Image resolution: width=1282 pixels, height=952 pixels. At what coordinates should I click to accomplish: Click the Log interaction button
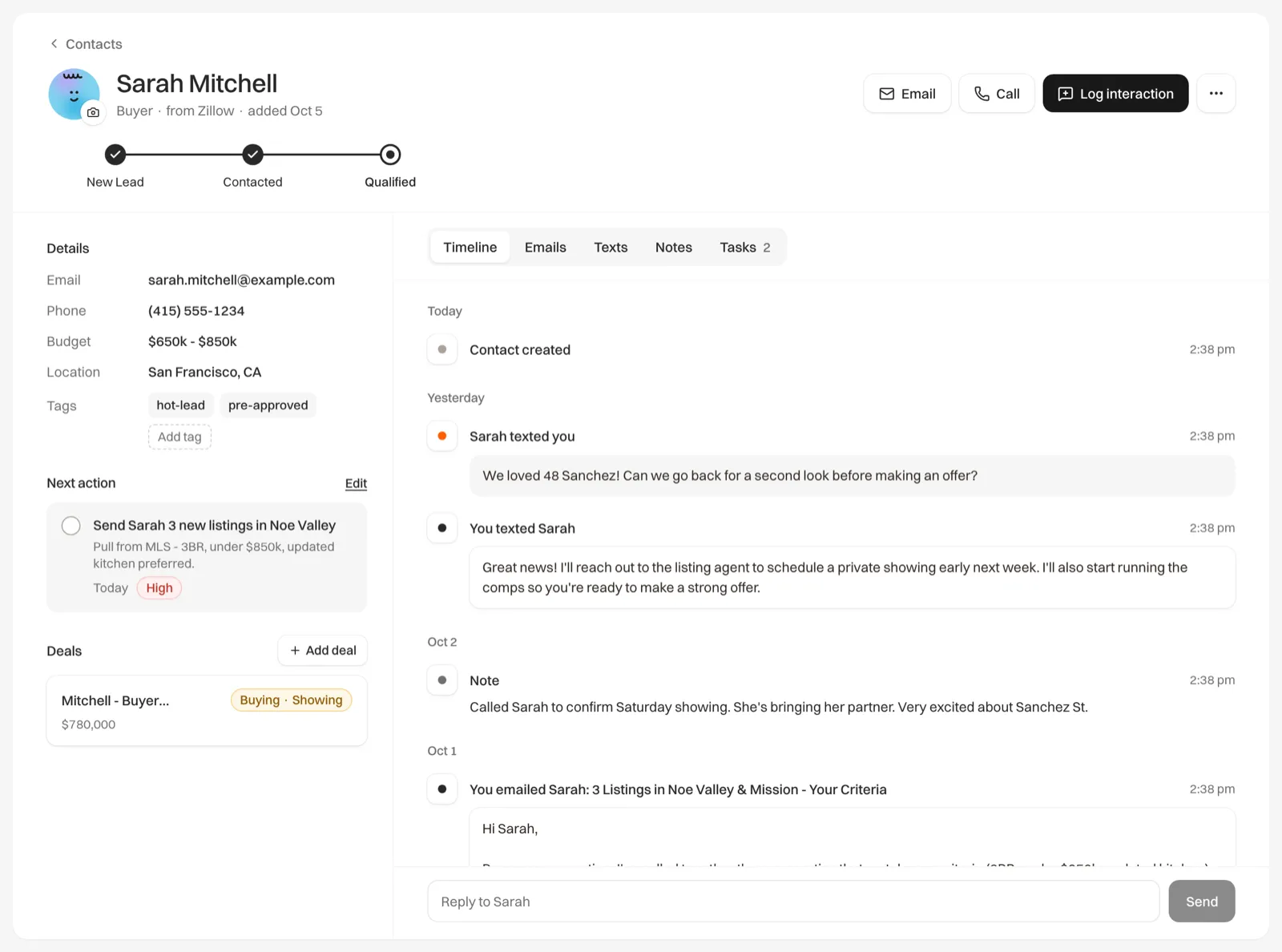(x=1115, y=94)
